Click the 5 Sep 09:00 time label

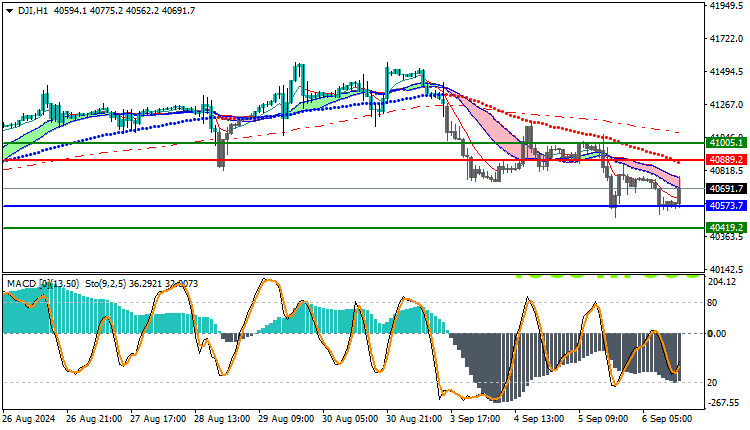pos(603,419)
